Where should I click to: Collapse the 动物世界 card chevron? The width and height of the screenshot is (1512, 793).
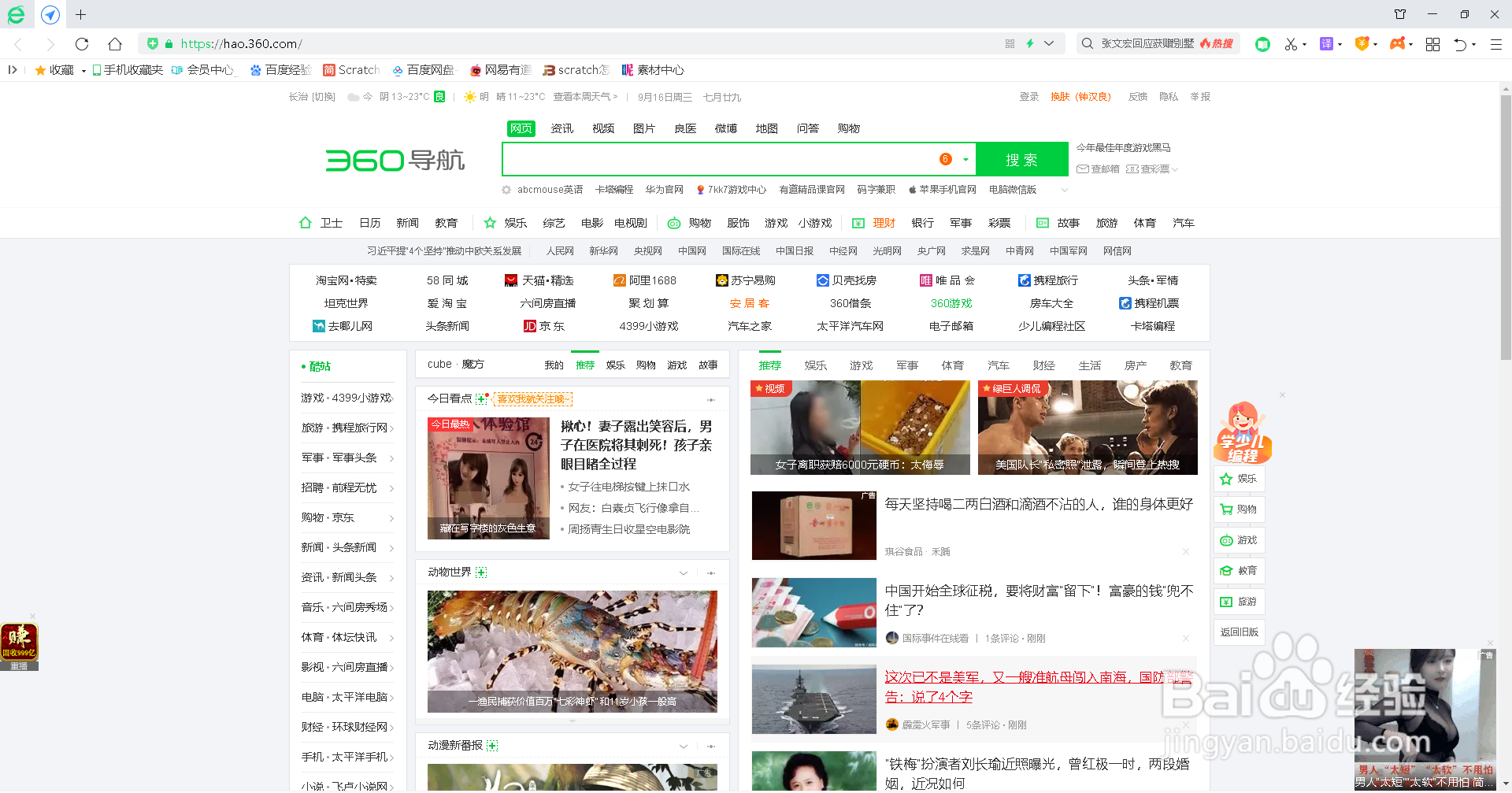tap(684, 573)
